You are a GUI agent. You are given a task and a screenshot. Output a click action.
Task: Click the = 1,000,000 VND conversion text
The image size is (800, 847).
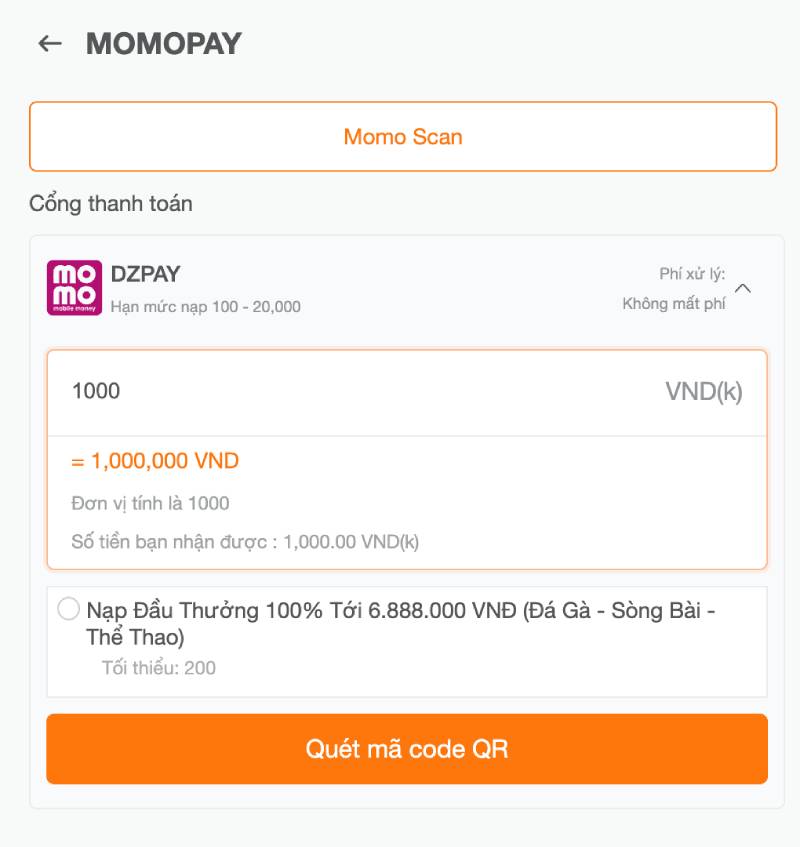pos(156,460)
